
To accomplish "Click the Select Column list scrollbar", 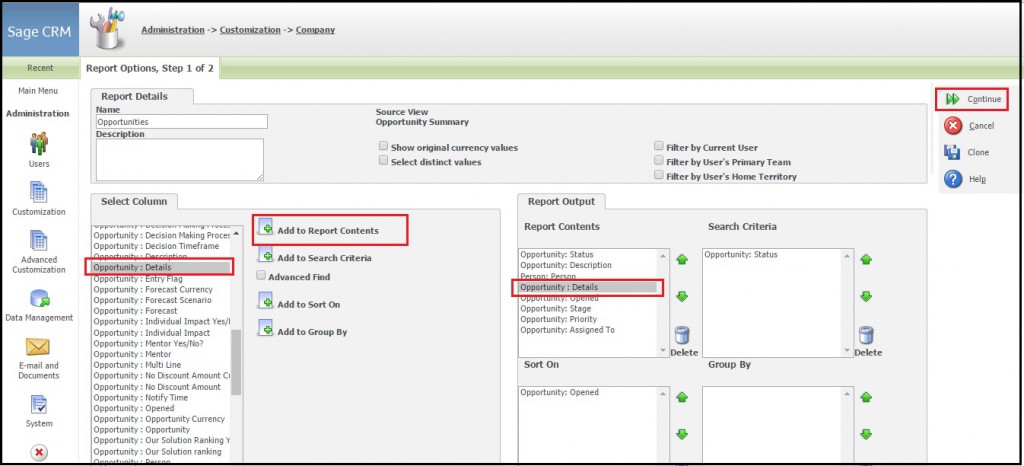I will (x=236, y=362).
